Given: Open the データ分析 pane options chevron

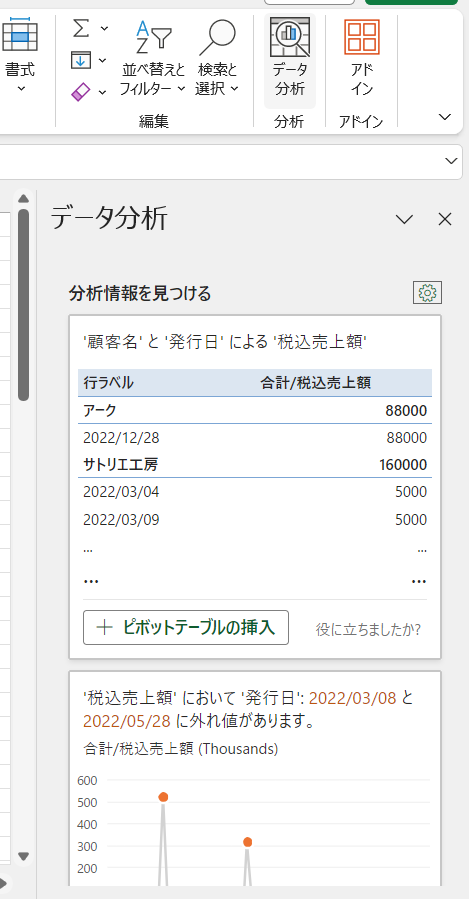Looking at the screenshot, I should click(405, 219).
